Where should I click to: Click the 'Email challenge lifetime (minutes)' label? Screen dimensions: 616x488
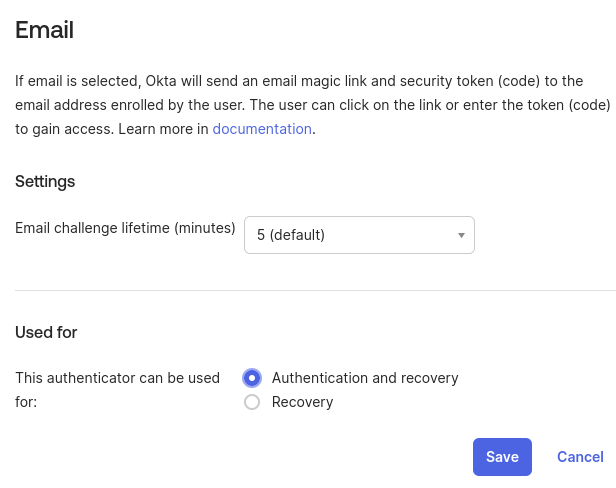(x=125, y=228)
